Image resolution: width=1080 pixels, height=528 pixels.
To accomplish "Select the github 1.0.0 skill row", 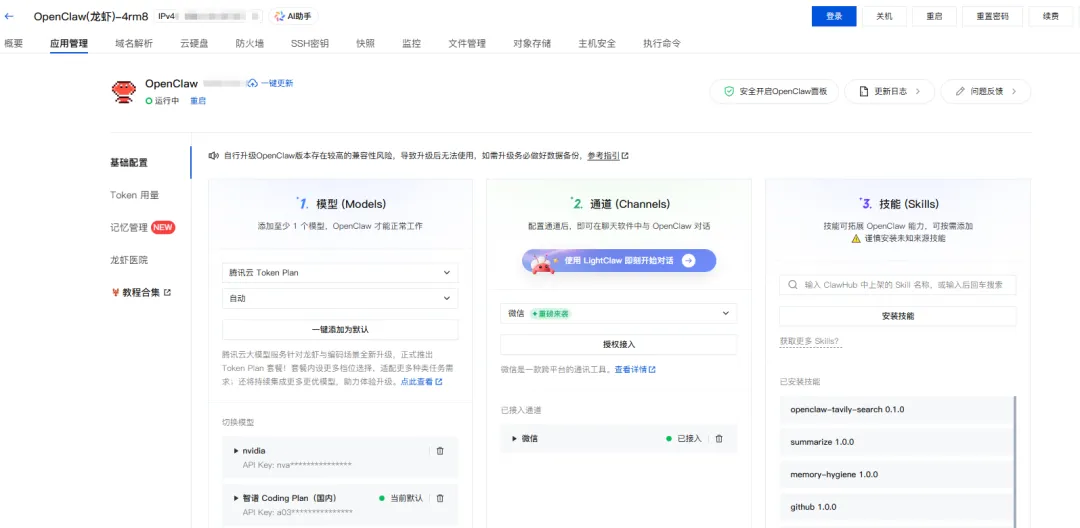I will click(896, 507).
